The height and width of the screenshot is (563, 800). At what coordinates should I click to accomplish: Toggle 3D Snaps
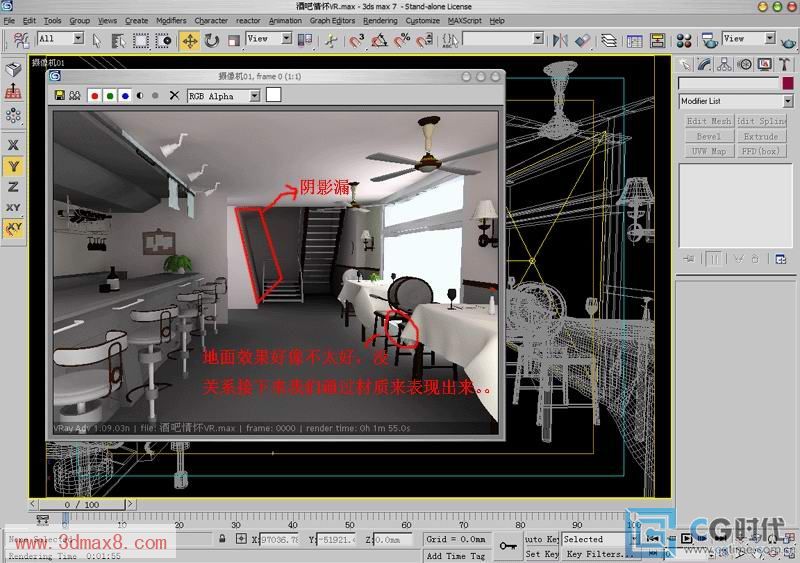pos(357,40)
